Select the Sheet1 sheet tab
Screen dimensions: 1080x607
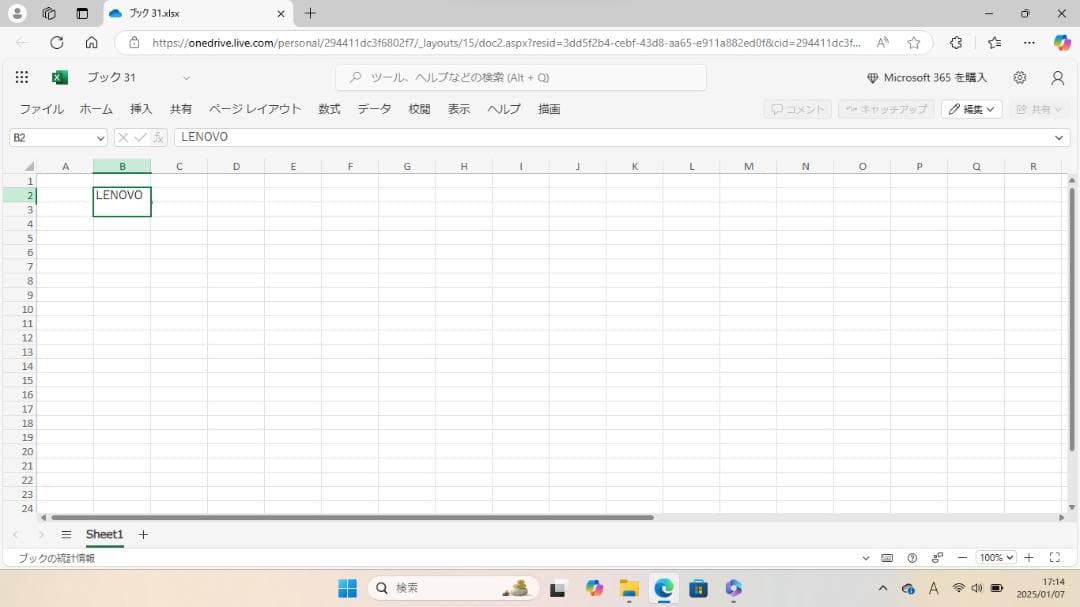pos(104,534)
